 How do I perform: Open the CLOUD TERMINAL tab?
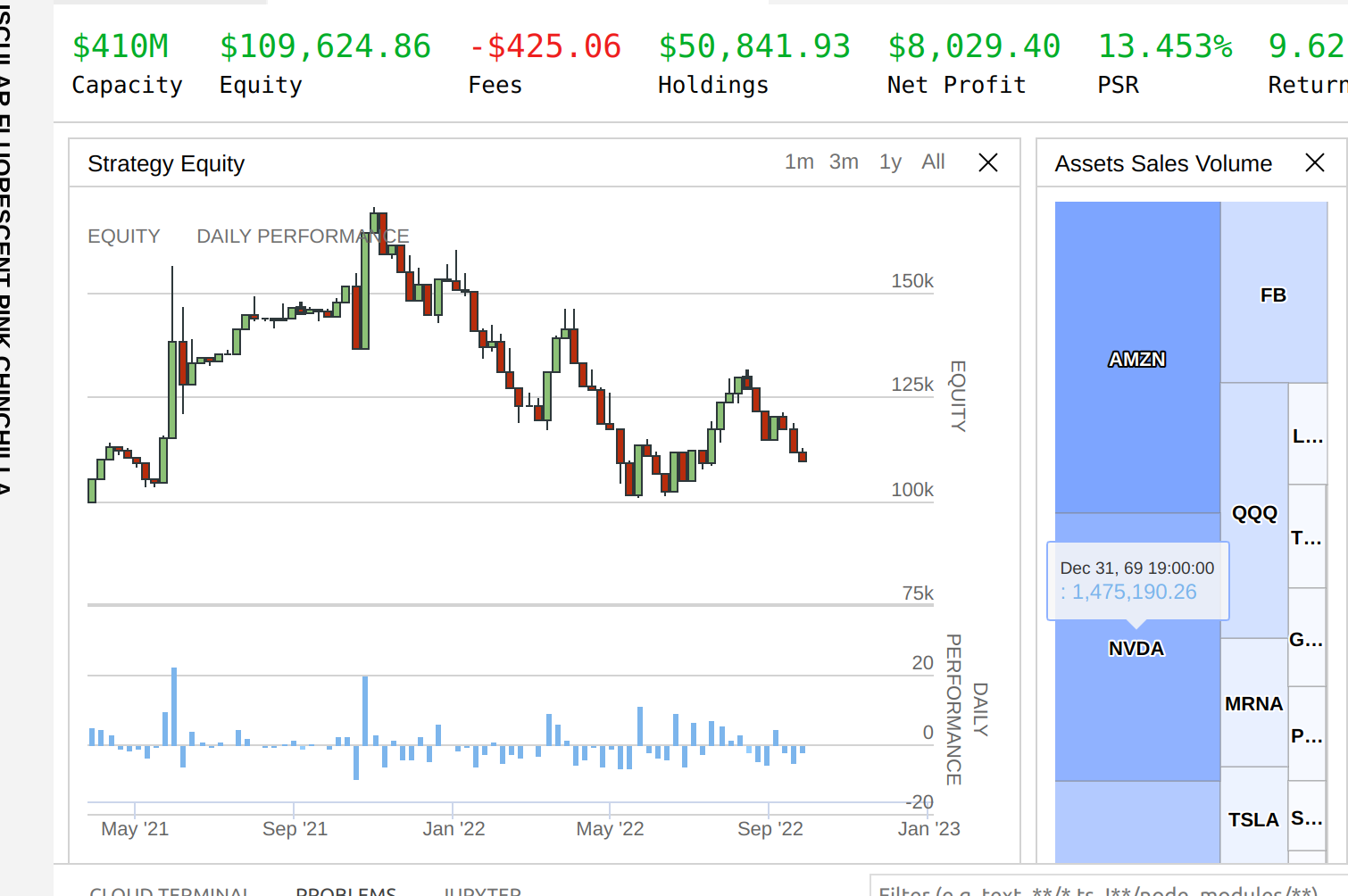(x=170, y=891)
